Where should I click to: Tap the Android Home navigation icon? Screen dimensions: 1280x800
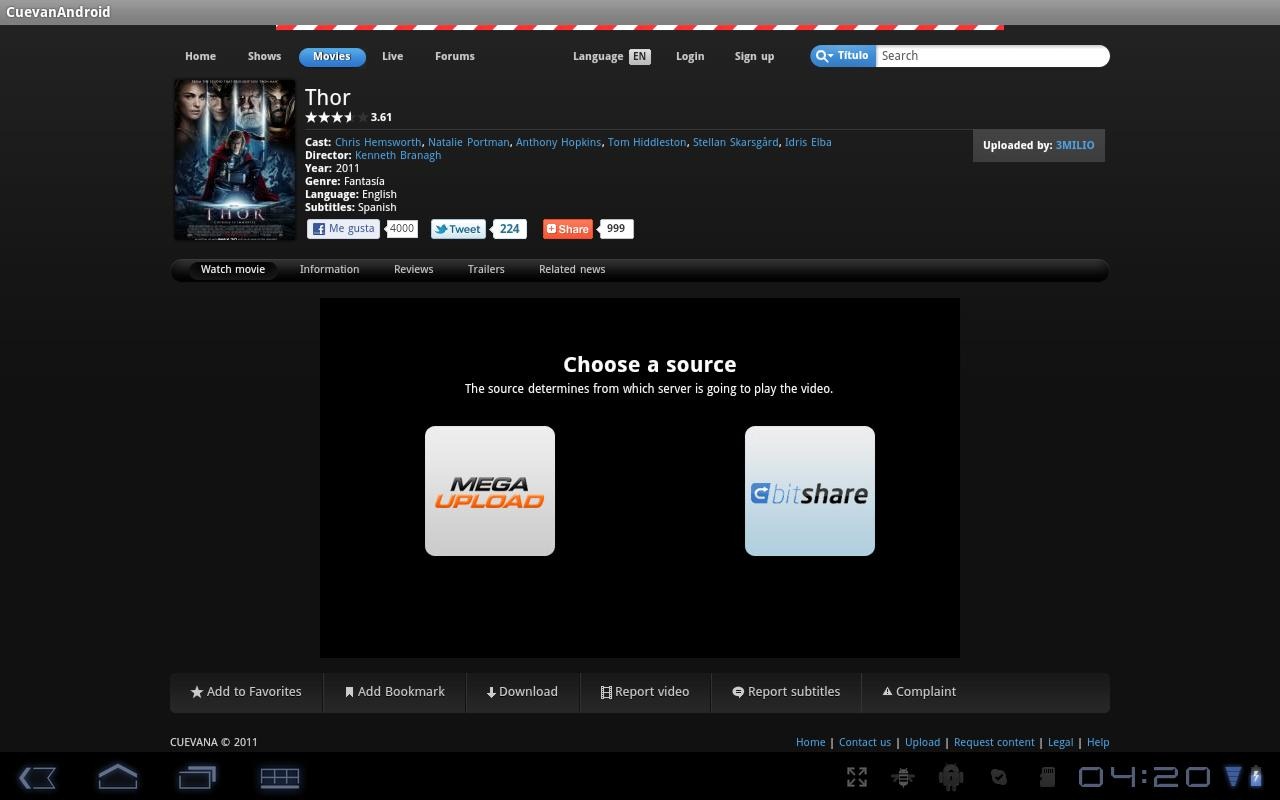[x=117, y=777]
